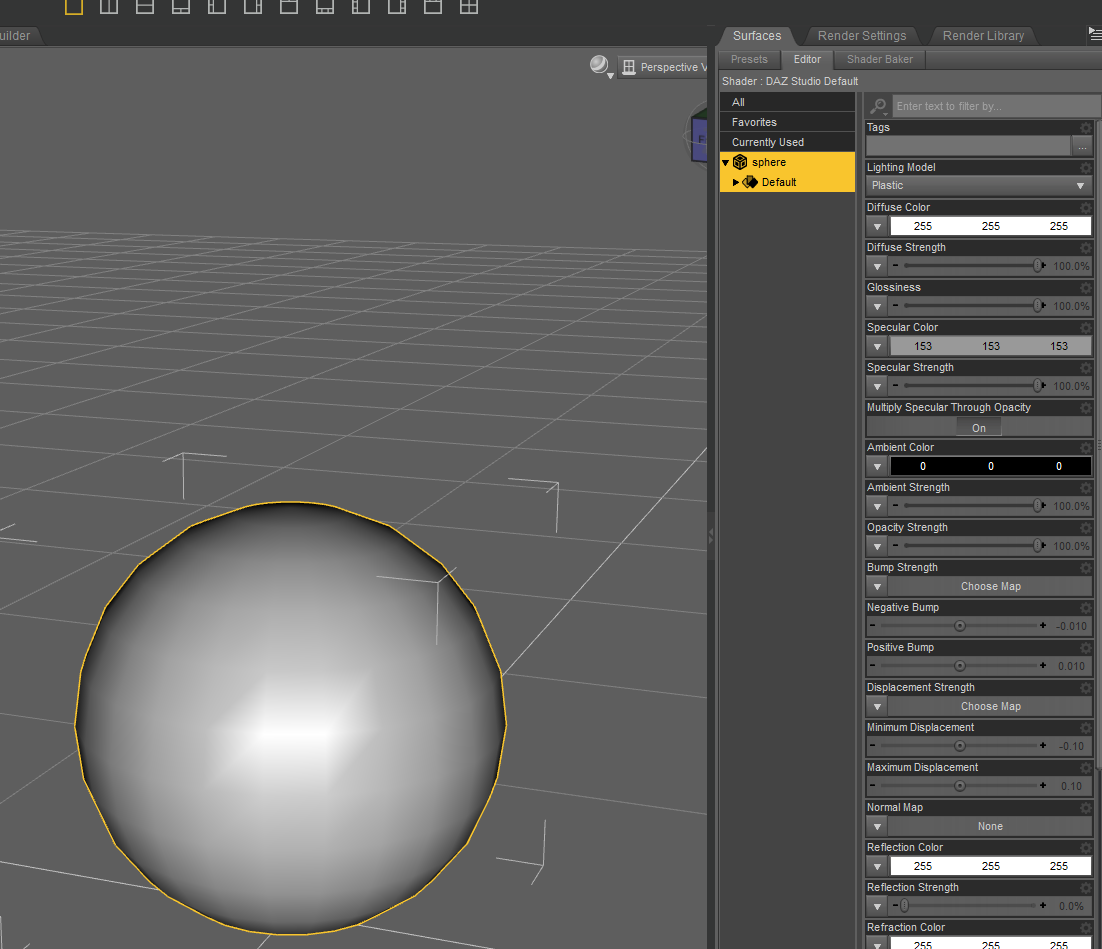Click the DrawStyle sphere icon in viewport
The width and height of the screenshot is (1102, 949).
[599, 66]
